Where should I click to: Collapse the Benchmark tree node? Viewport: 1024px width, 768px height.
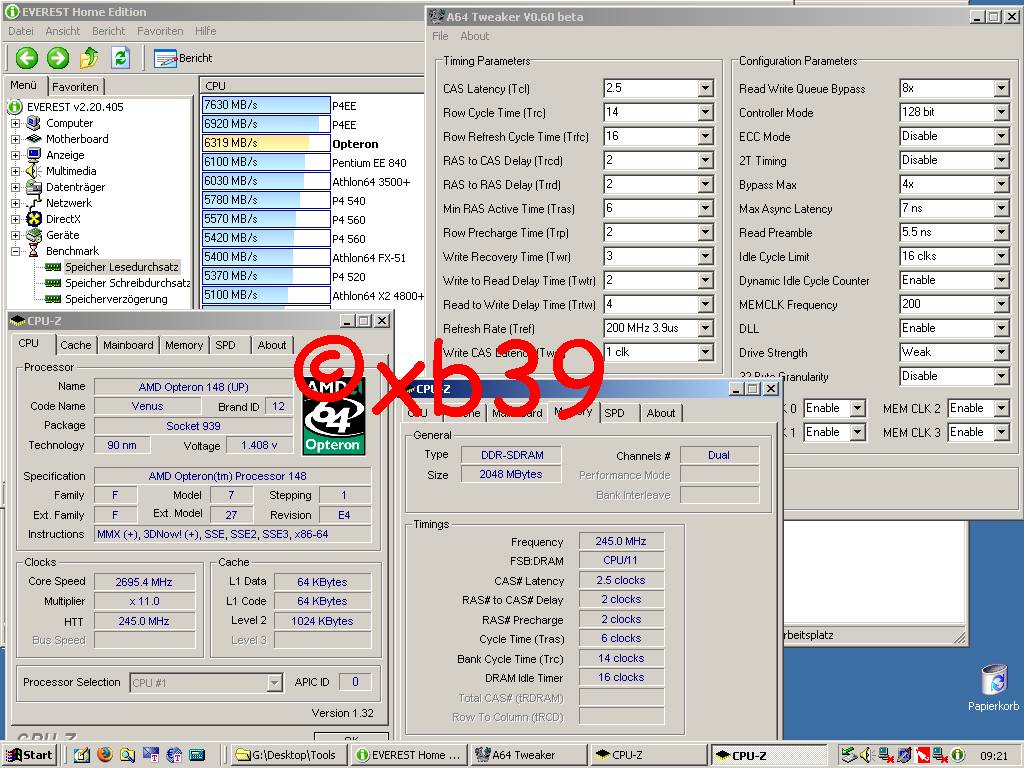tap(16, 251)
